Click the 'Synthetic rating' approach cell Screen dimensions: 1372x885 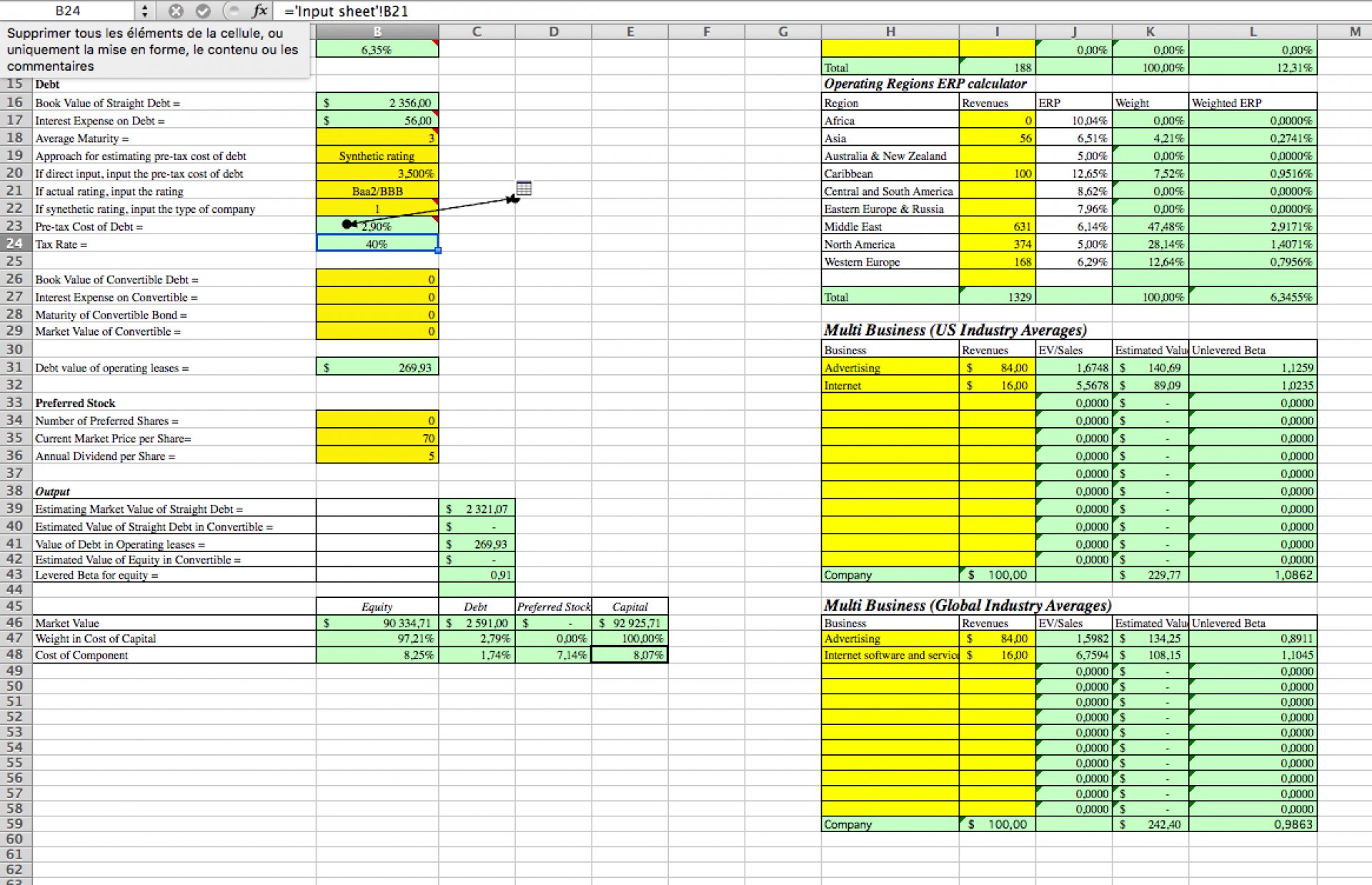pyautogui.click(x=377, y=156)
